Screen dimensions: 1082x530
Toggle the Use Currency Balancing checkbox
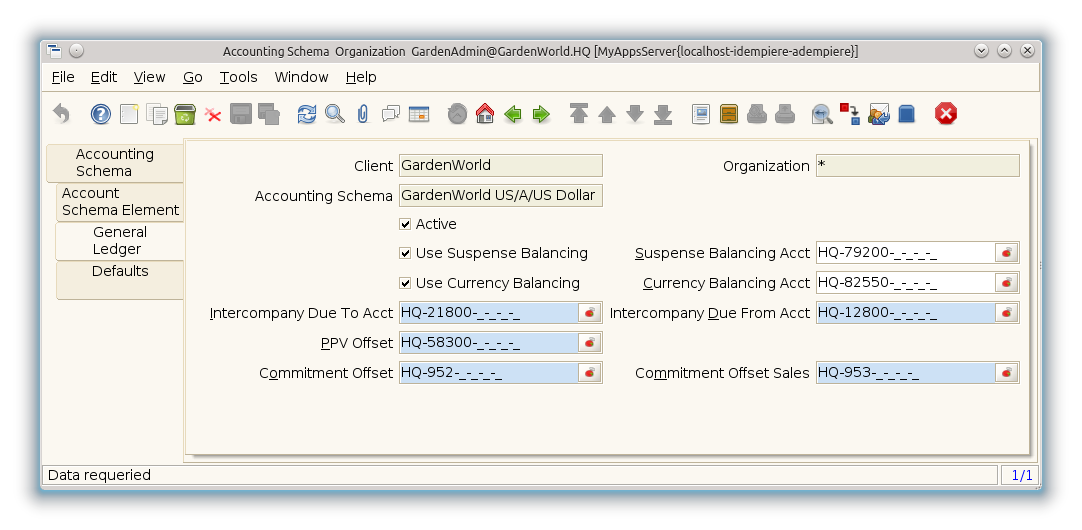405,283
